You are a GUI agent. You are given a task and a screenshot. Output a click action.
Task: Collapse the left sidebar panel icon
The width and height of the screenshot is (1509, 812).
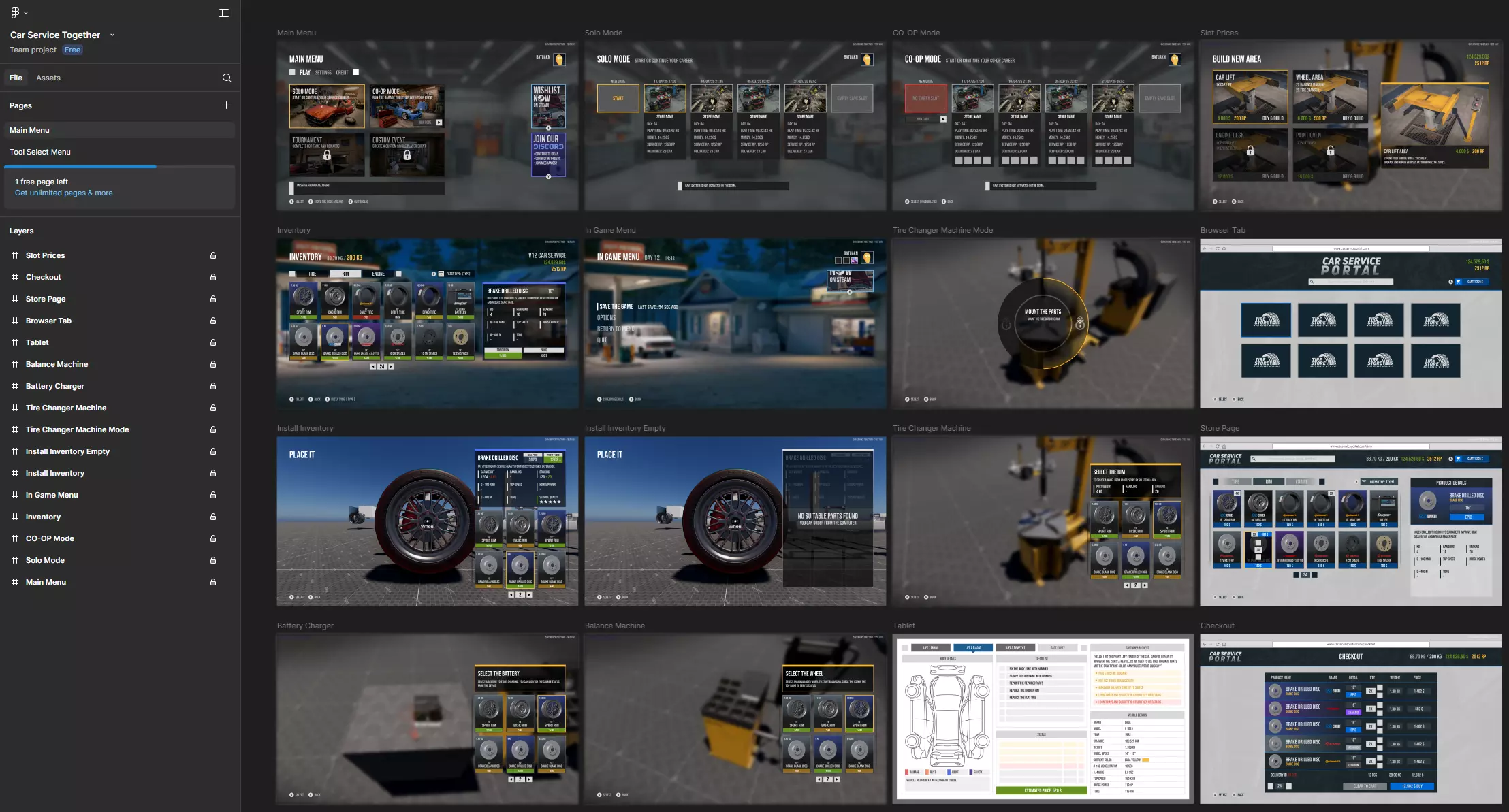(x=223, y=13)
